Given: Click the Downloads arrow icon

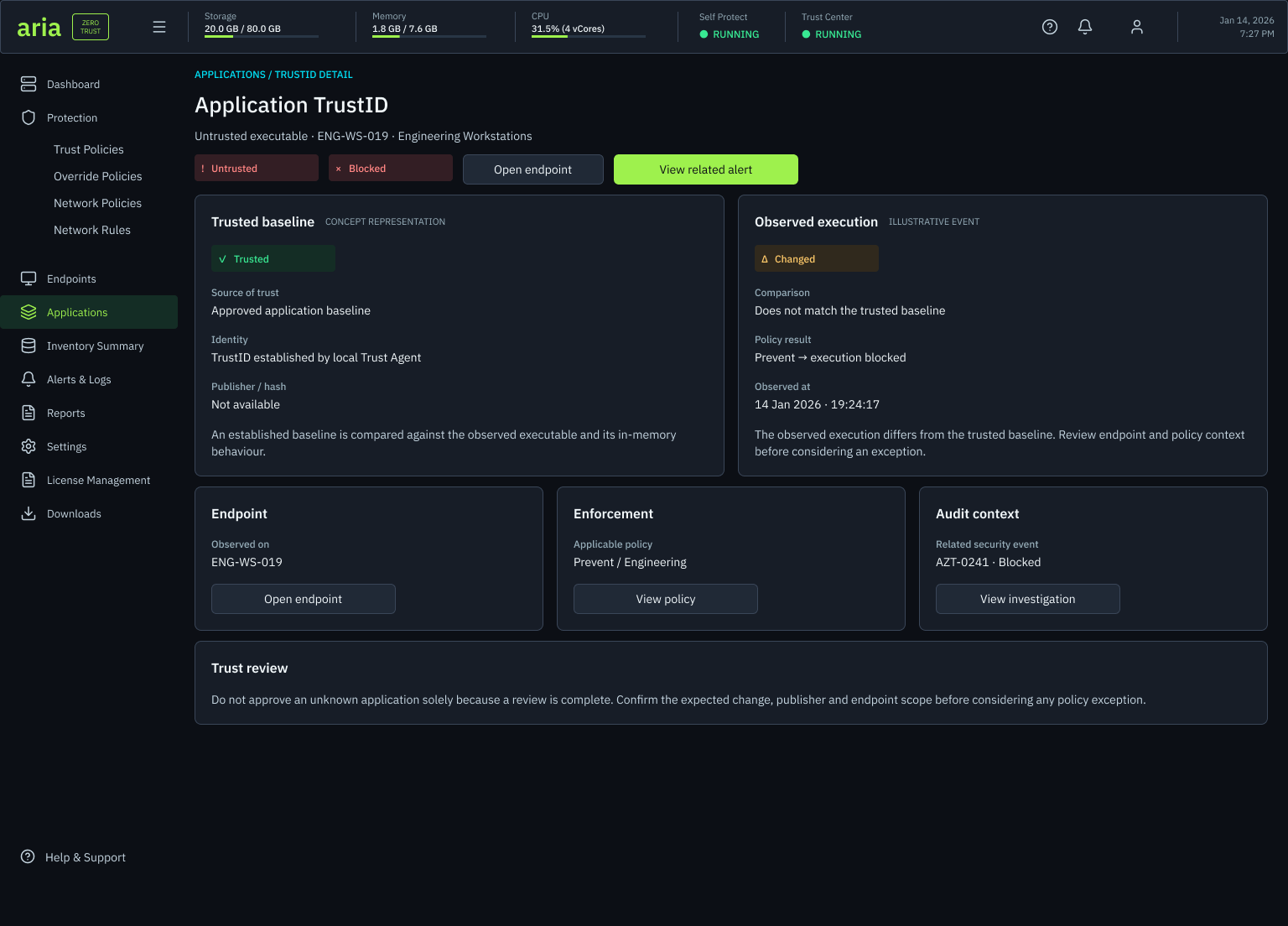Looking at the screenshot, I should [29, 513].
